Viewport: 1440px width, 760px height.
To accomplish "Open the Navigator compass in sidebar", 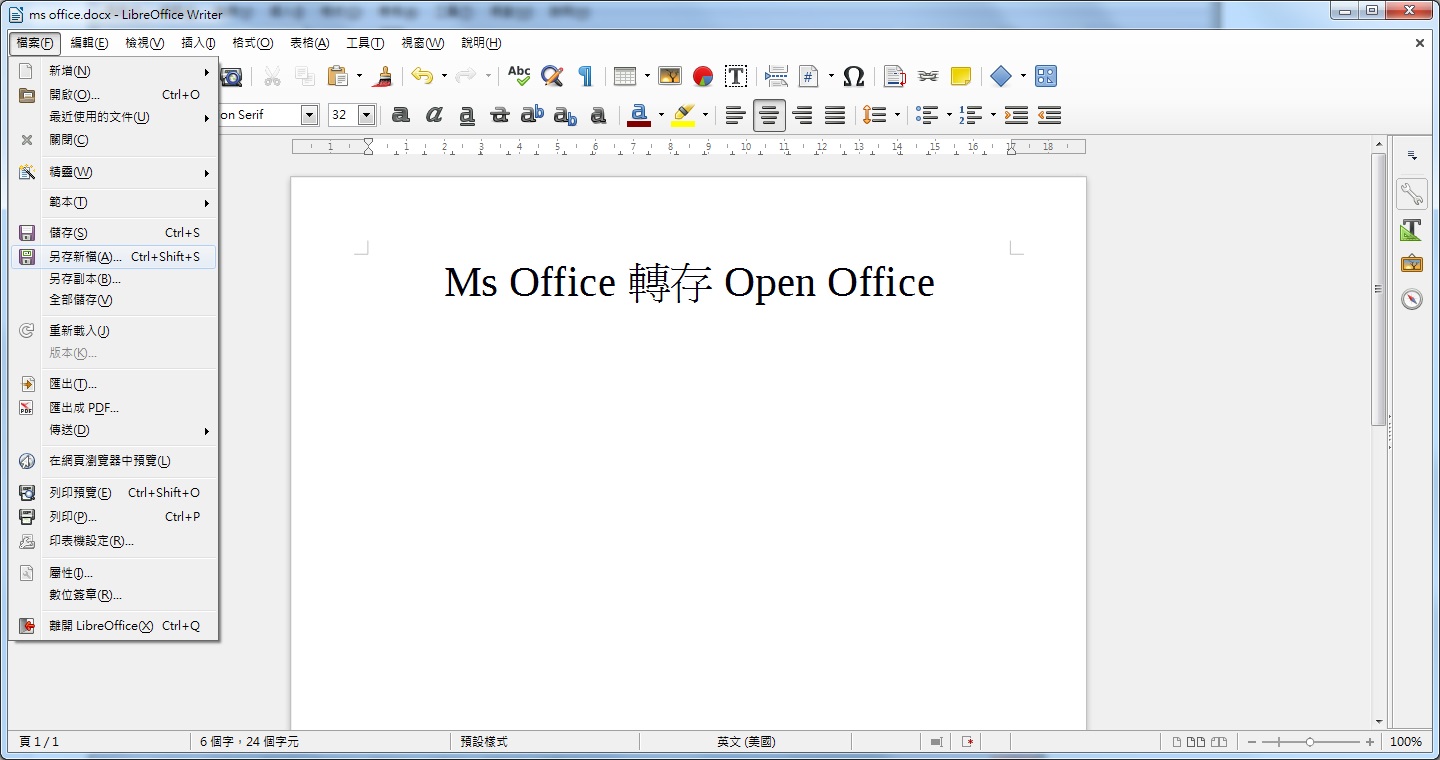I will pyautogui.click(x=1411, y=299).
